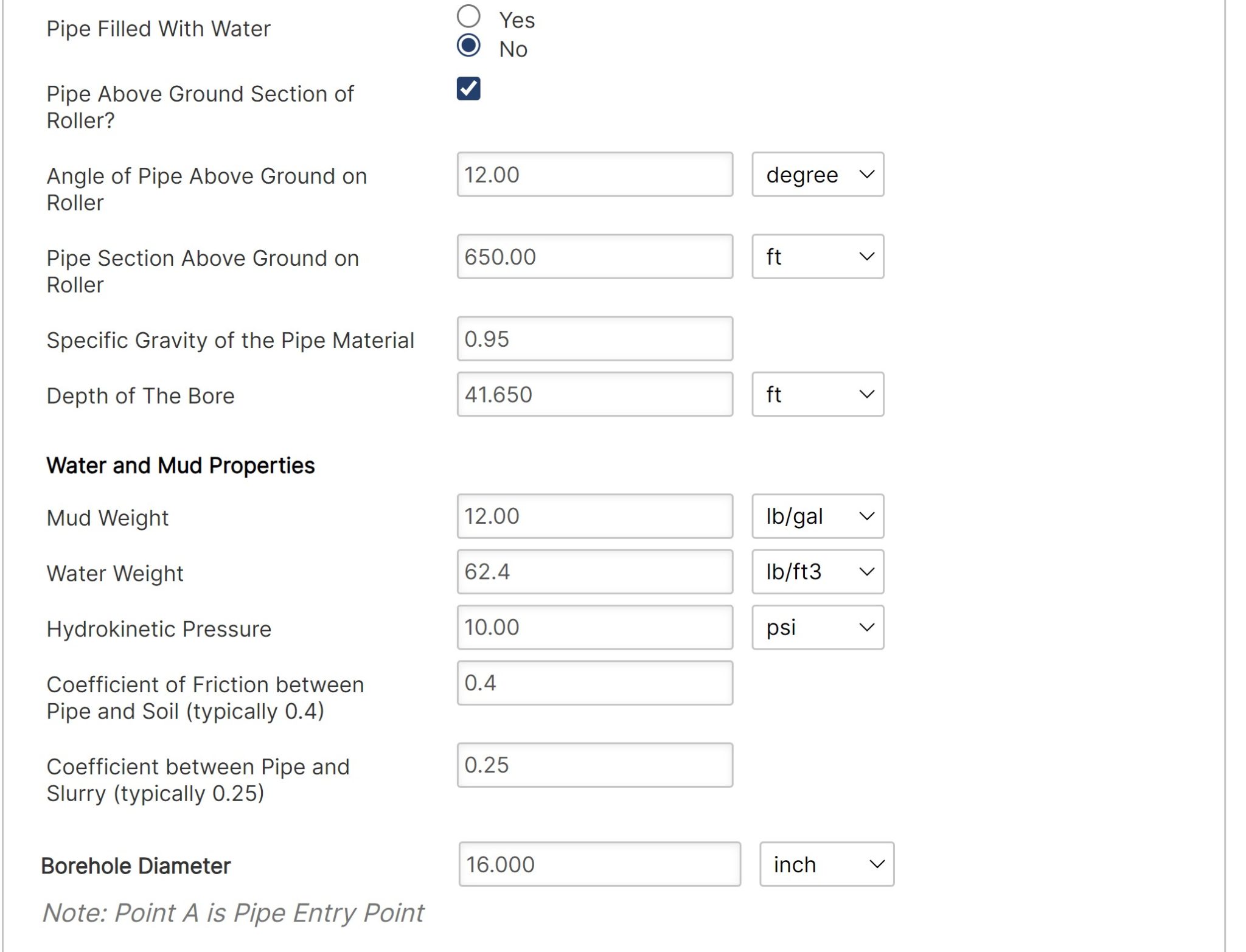Viewport: 1246px width, 952px height.
Task: Click the Borehole Diameter input field
Action: click(599, 864)
